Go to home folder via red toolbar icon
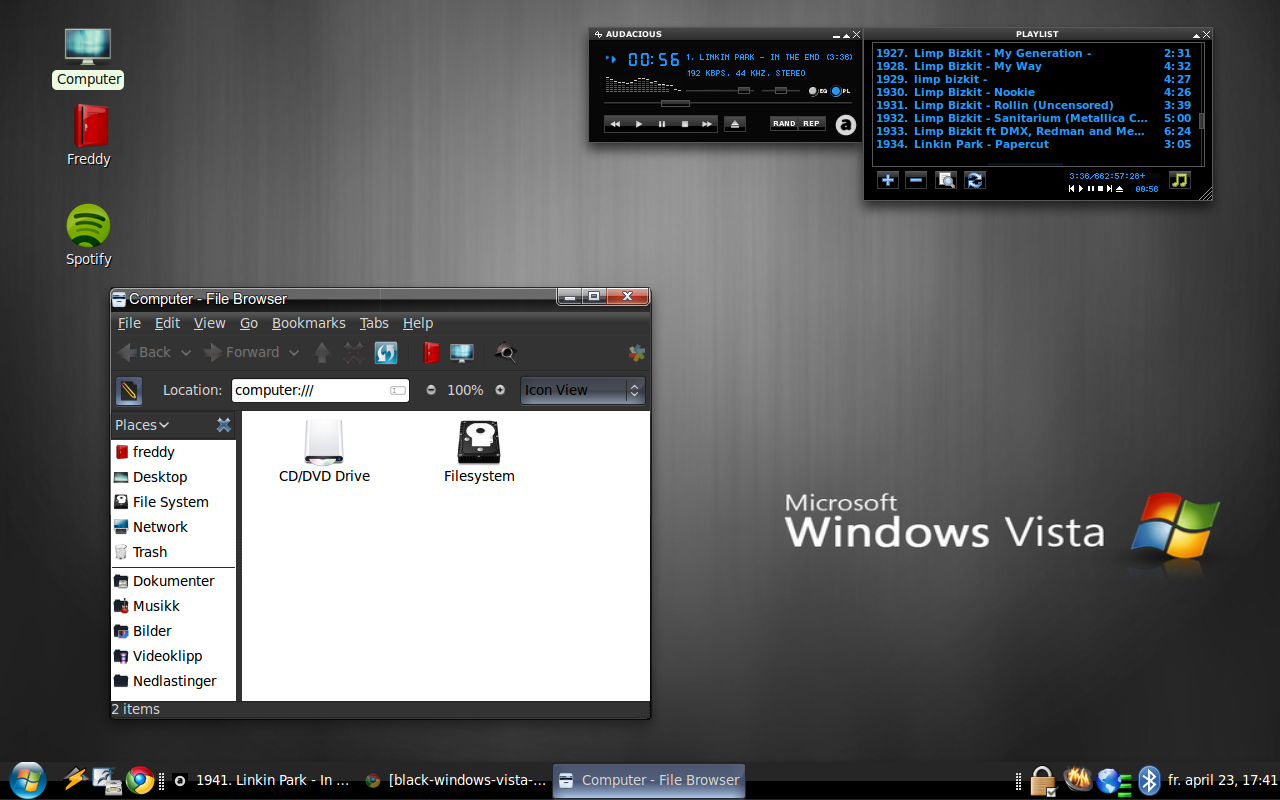 pos(432,352)
